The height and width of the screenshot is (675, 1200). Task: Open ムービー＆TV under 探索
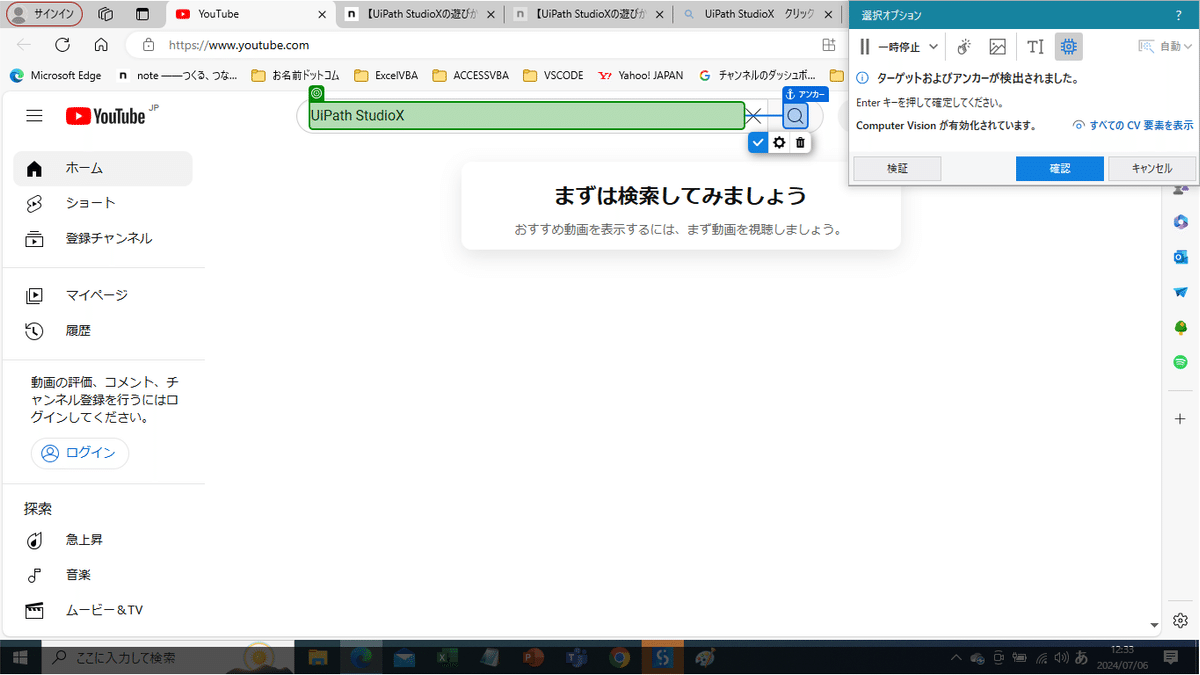[103, 610]
